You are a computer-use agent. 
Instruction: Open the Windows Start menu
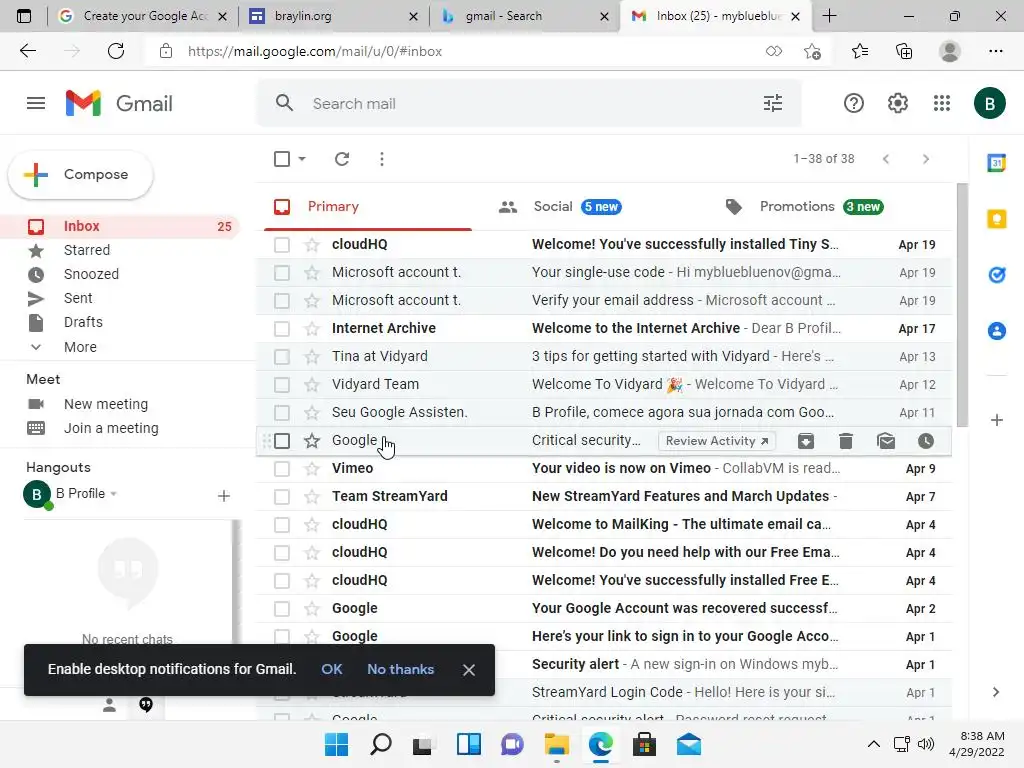point(336,744)
